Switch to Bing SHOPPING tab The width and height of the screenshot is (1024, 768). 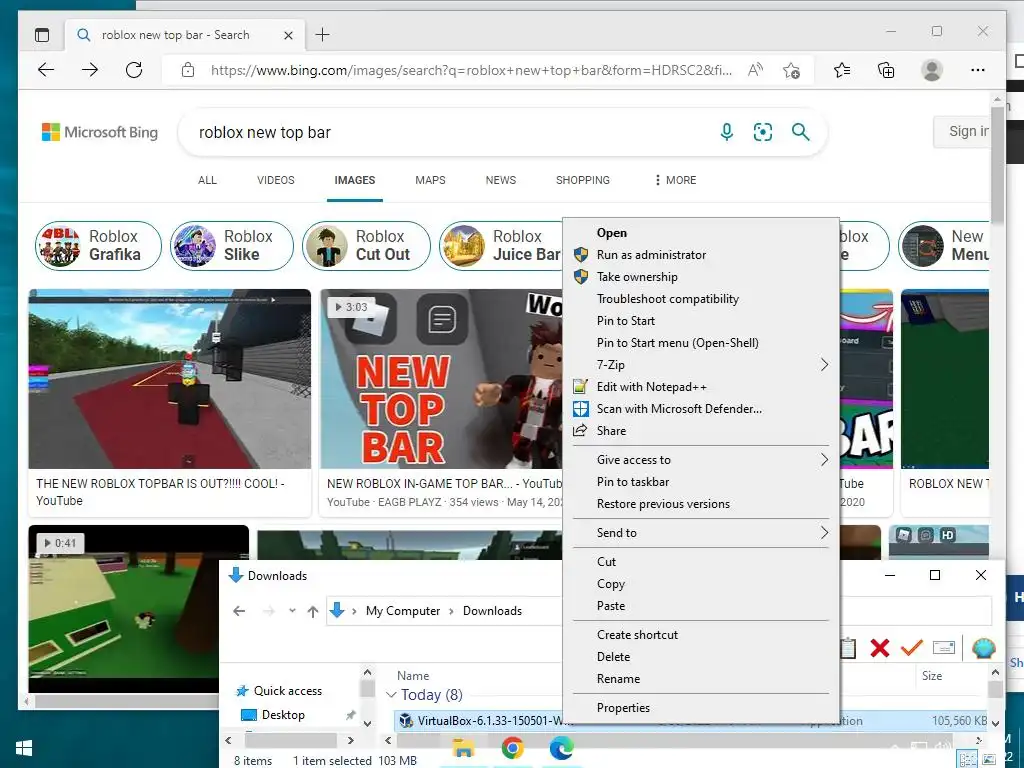pos(583,180)
